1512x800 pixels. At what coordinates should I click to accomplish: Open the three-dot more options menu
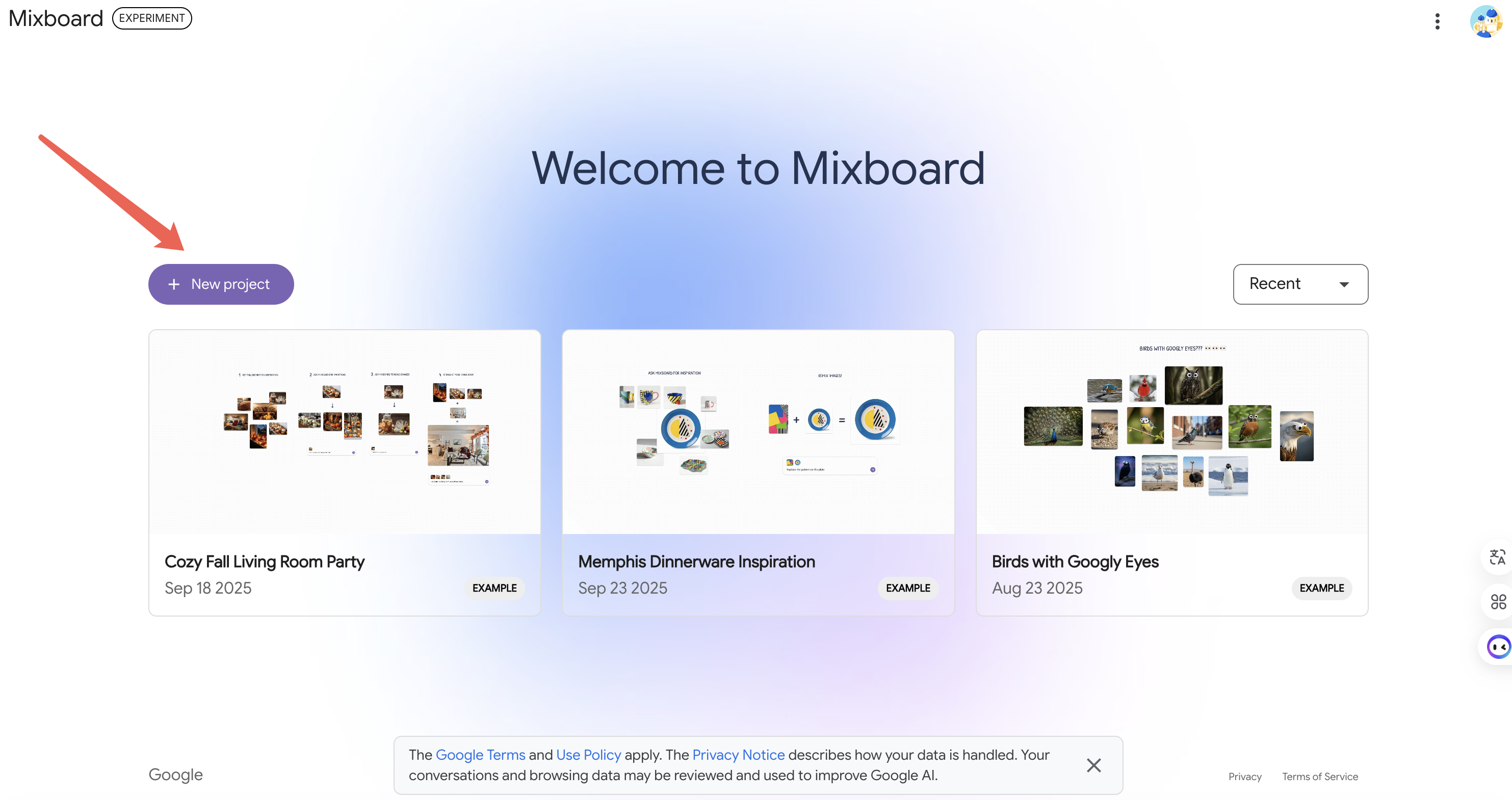[1437, 22]
